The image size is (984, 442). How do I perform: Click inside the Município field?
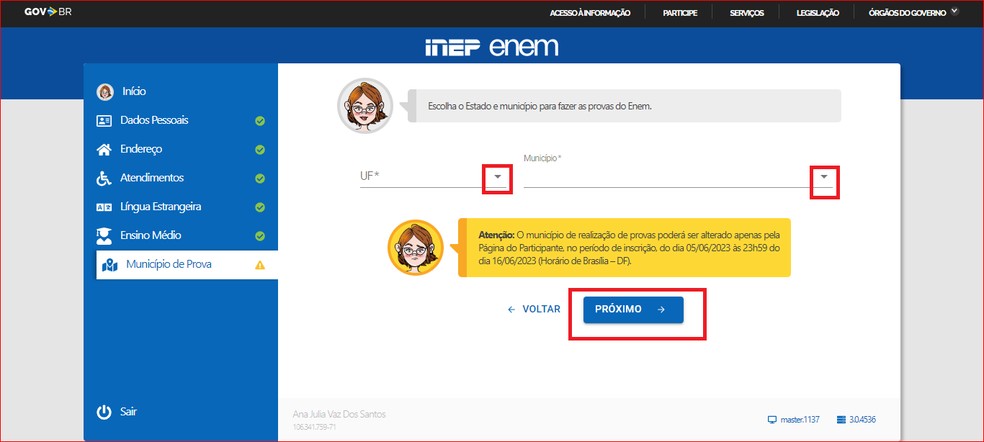point(679,177)
